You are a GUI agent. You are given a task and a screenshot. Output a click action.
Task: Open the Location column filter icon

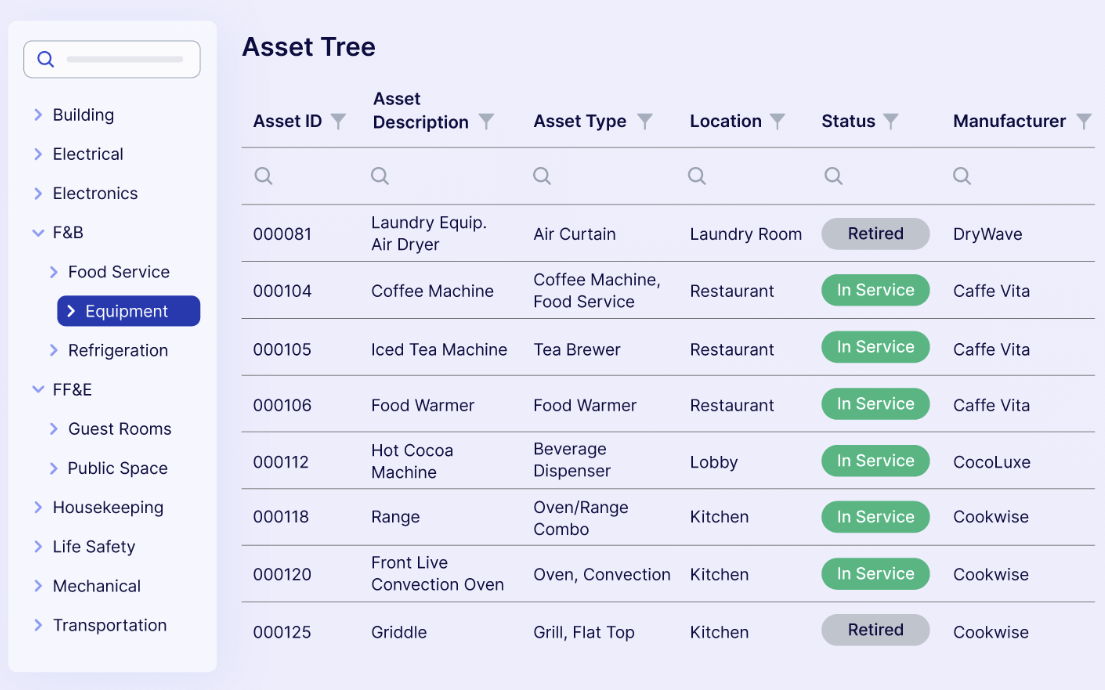pos(777,121)
